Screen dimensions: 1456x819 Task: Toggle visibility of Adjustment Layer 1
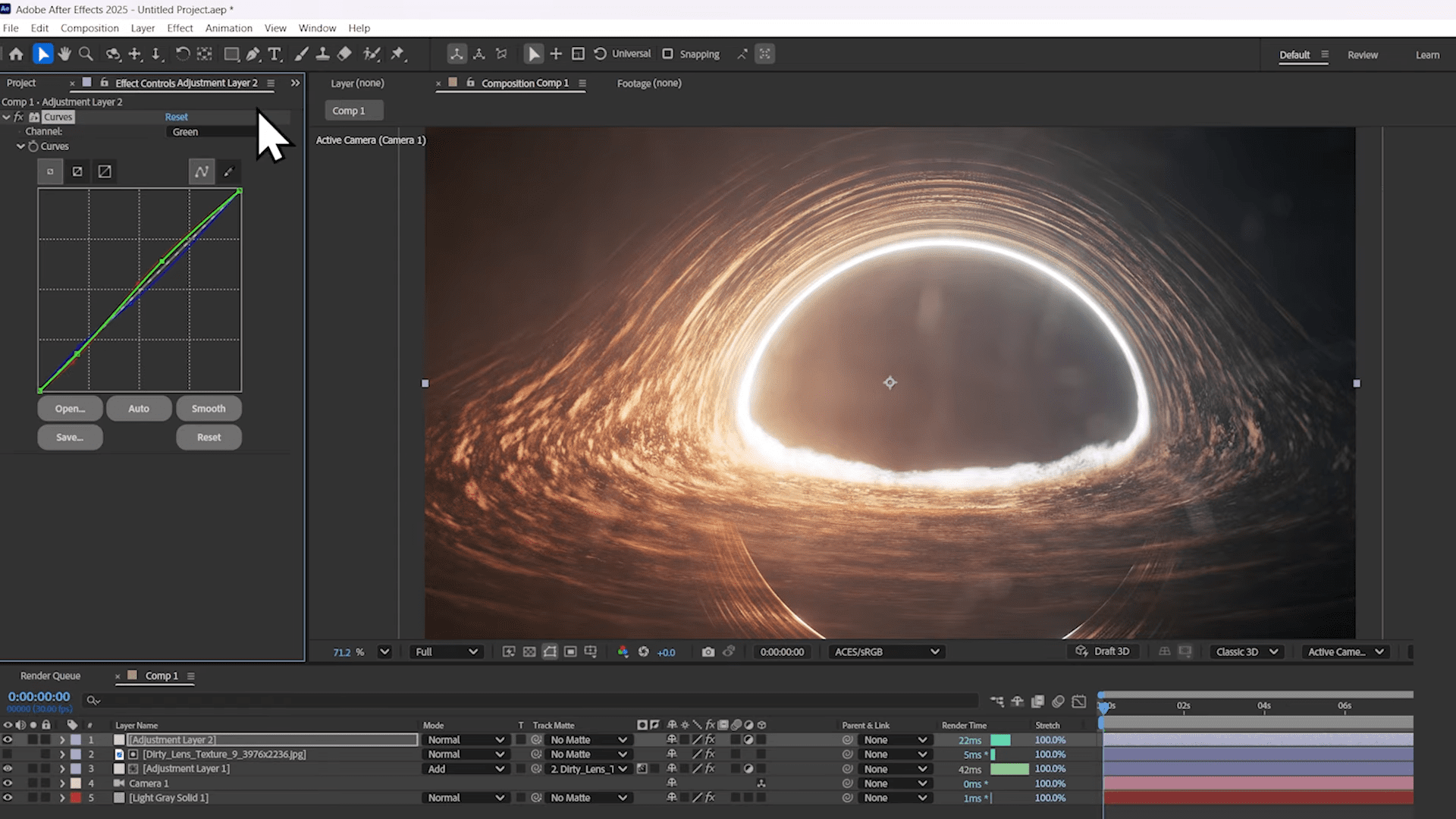(8, 768)
